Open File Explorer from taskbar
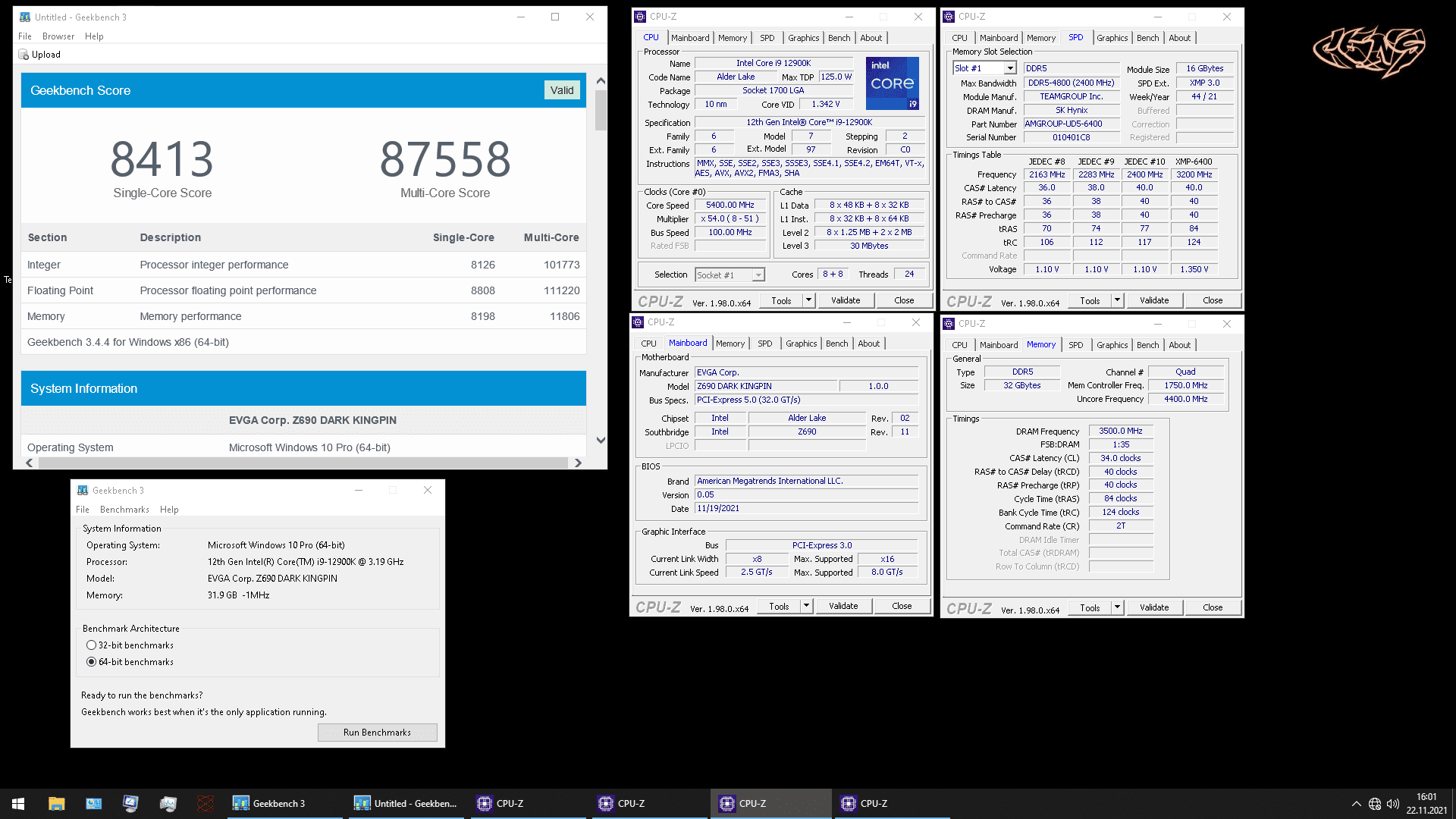The image size is (1456, 819). click(56, 804)
